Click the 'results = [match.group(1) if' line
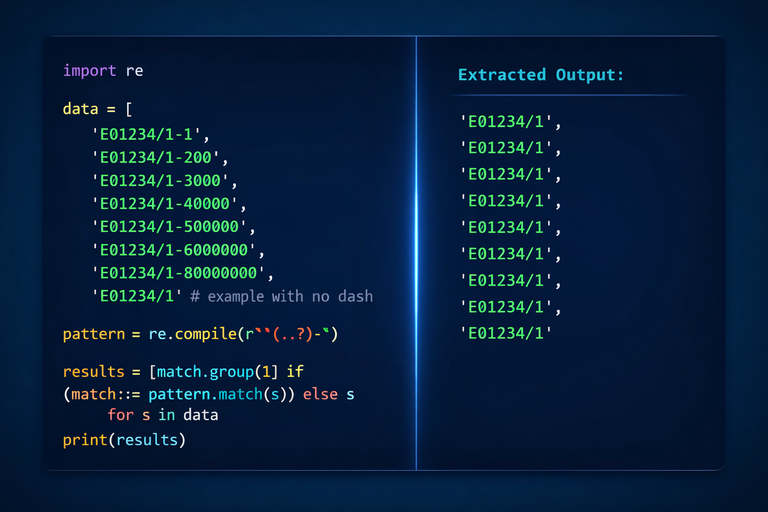Screen dimensions: 768x512 (183, 372)
